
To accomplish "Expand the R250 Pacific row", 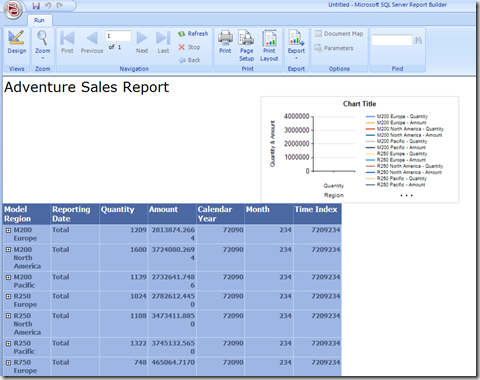I will coord(8,343).
